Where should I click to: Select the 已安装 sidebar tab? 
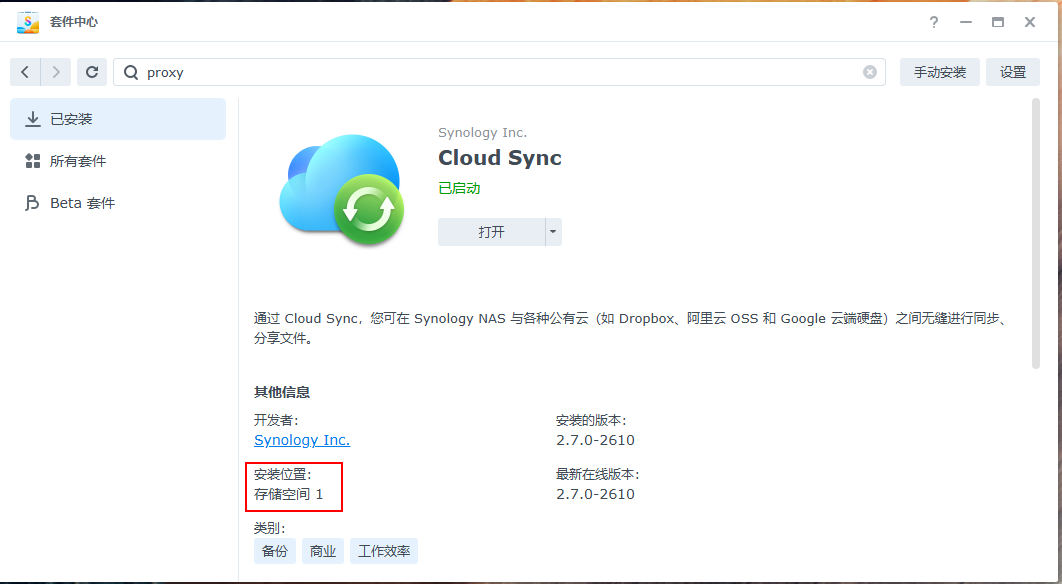click(118, 119)
